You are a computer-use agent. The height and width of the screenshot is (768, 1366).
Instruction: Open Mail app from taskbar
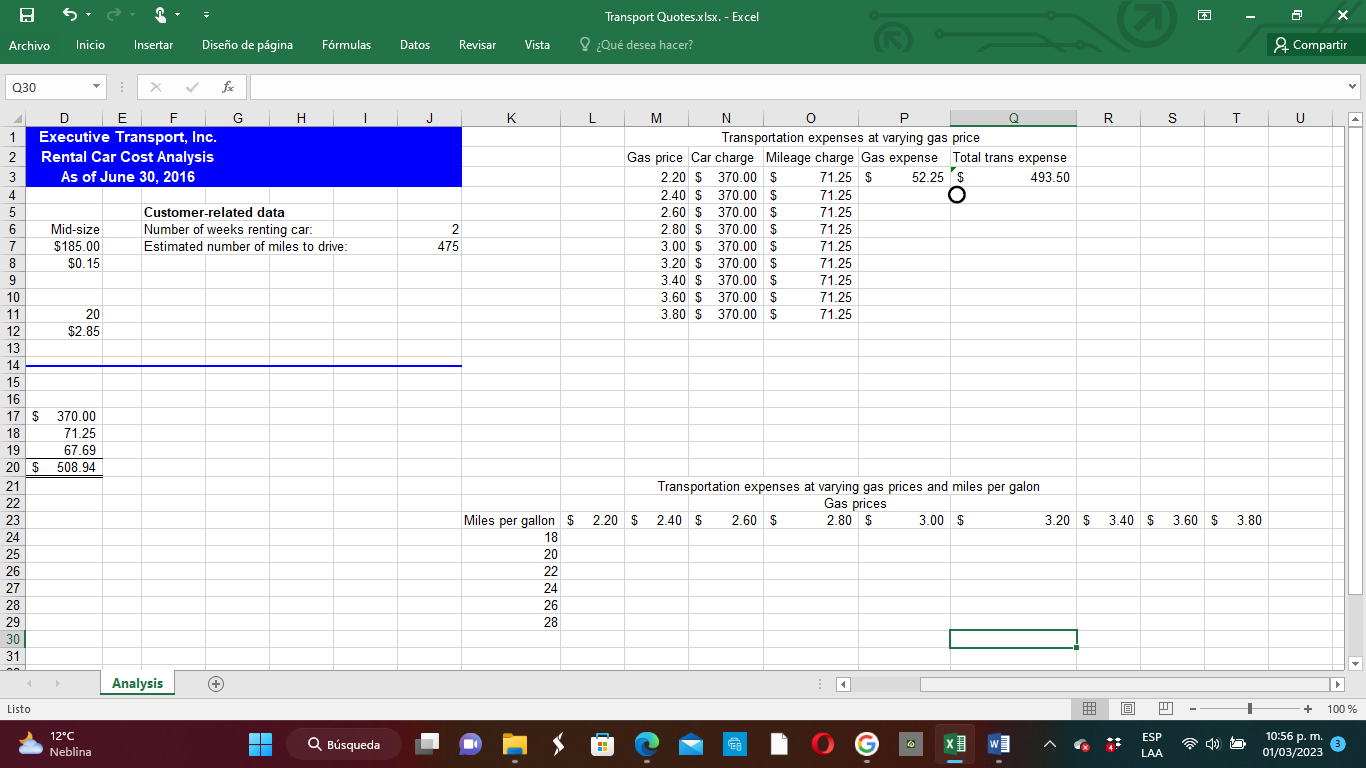(691, 744)
